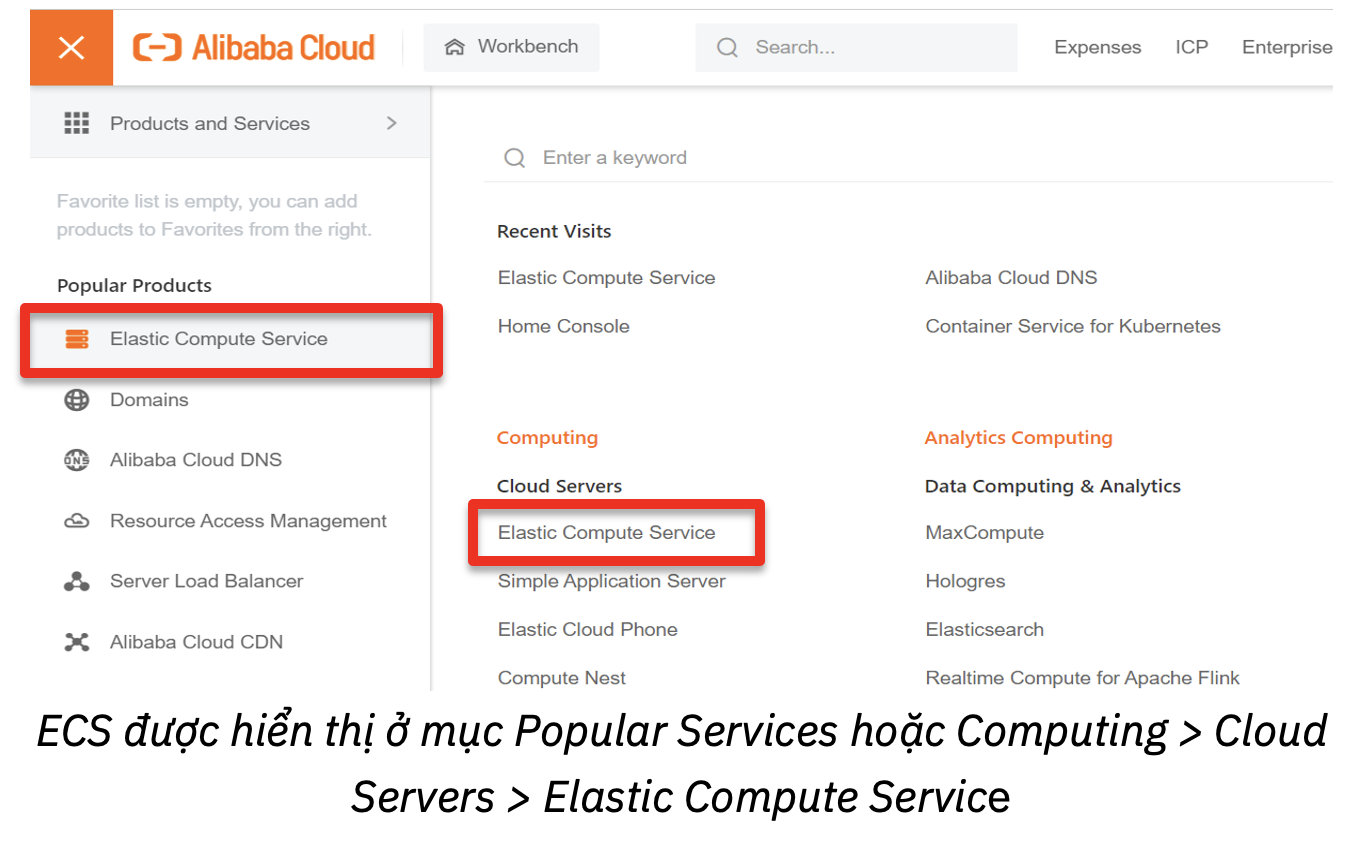Focus the top Search field
The height and width of the screenshot is (860, 1358).
pyautogui.click(x=870, y=47)
